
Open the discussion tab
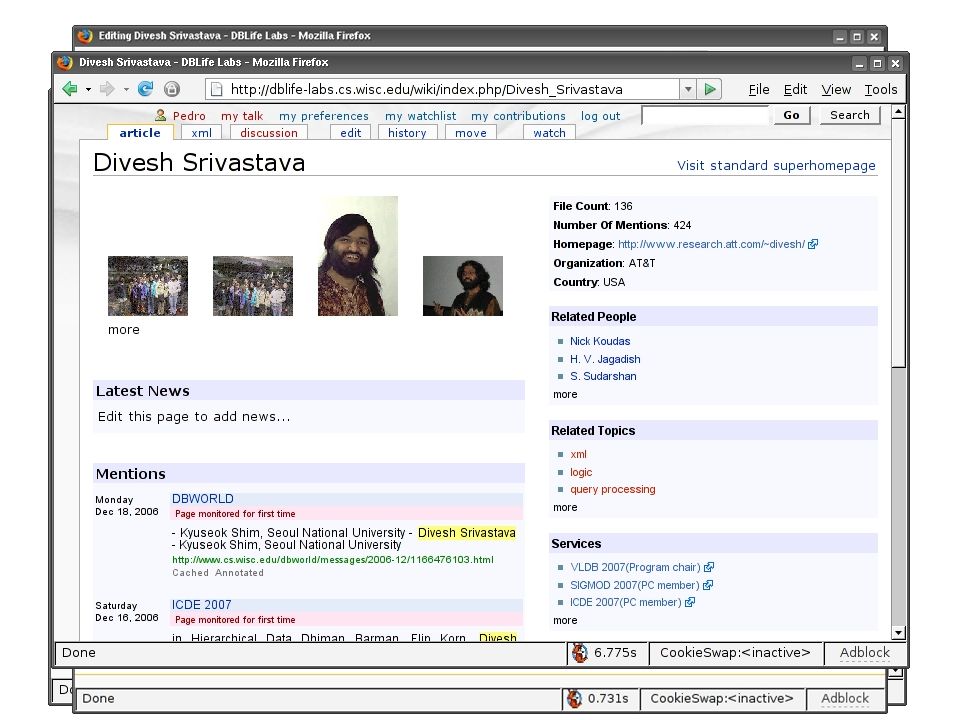pos(269,133)
